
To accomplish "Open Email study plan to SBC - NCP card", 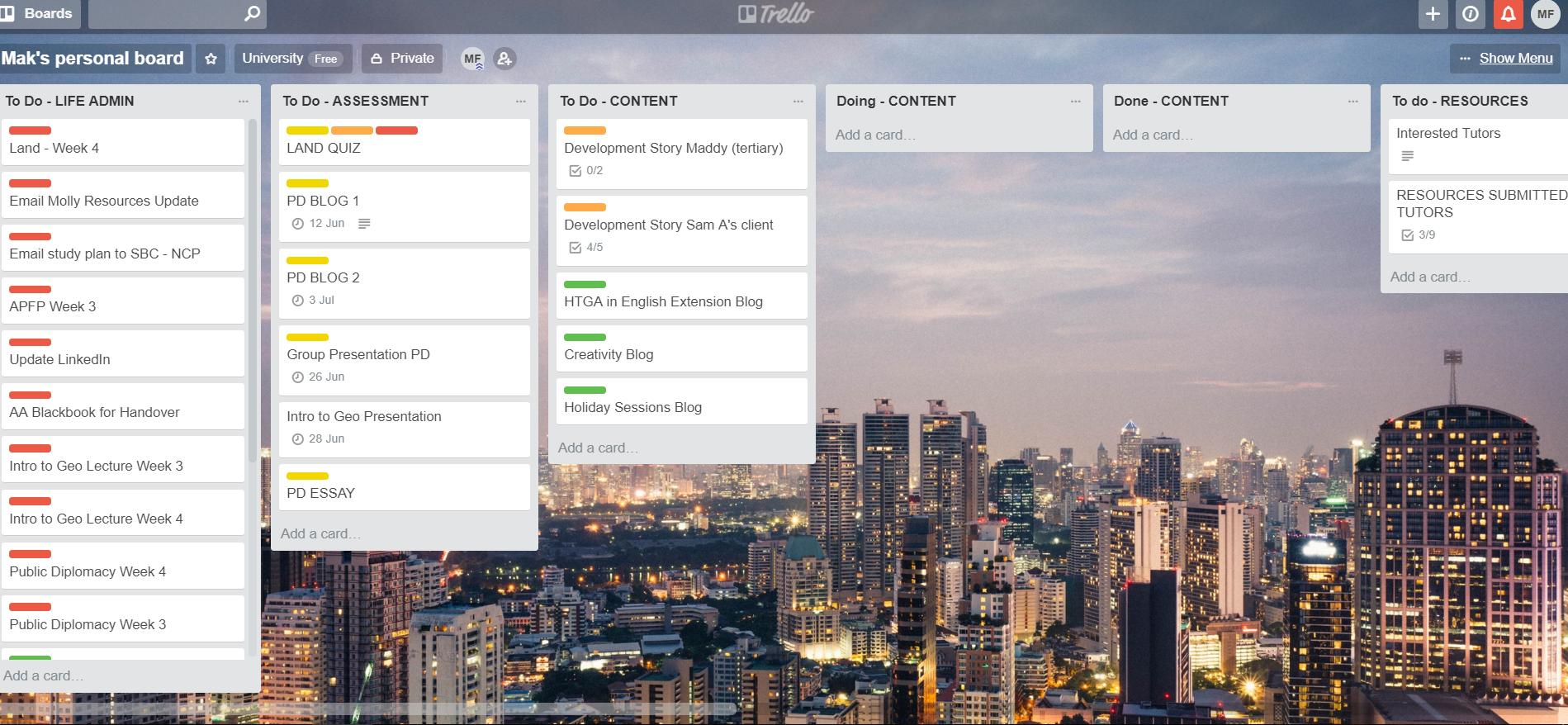I will click(x=123, y=248).
